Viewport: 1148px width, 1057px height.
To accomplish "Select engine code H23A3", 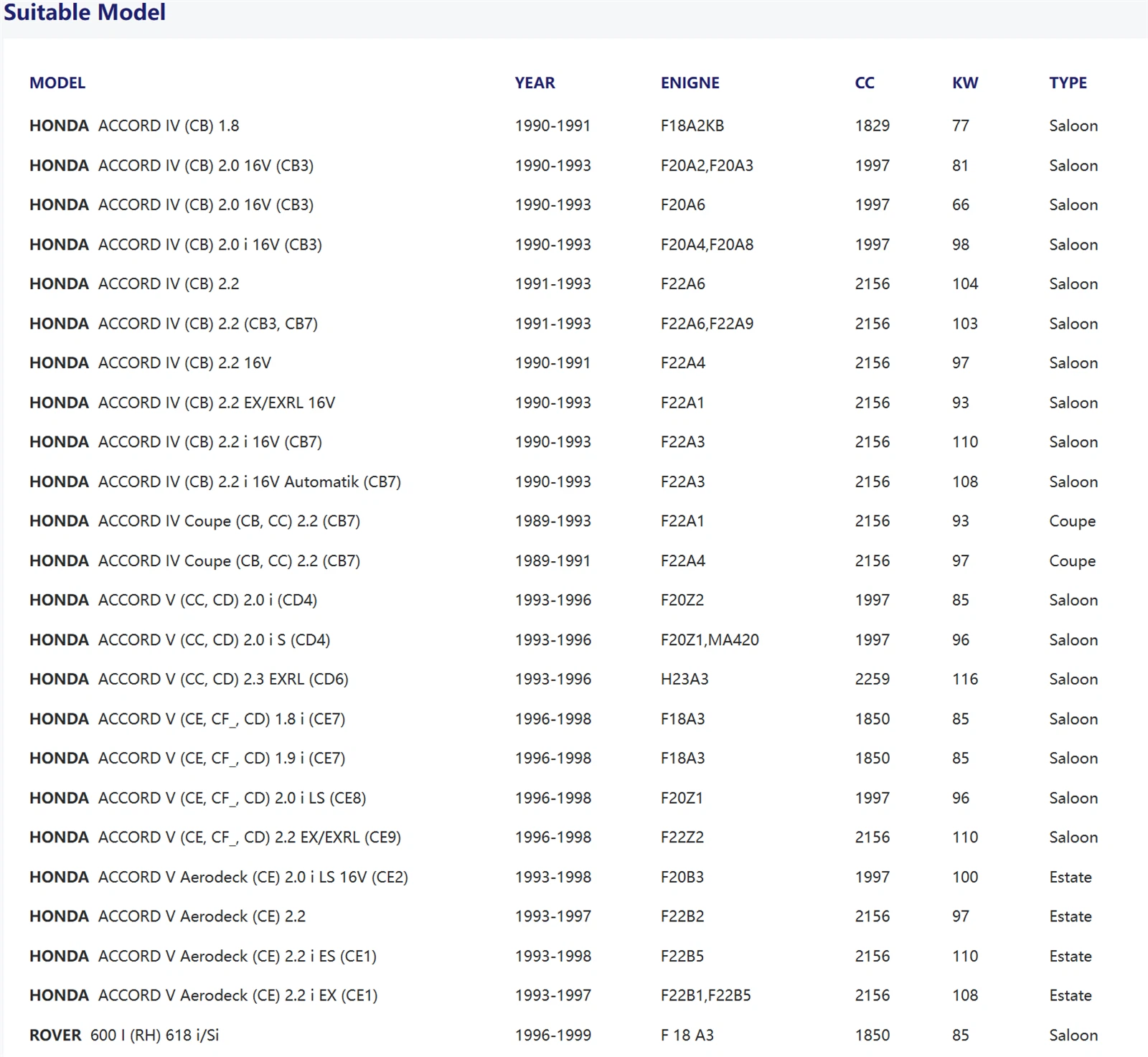I will [x=684, y=679].
